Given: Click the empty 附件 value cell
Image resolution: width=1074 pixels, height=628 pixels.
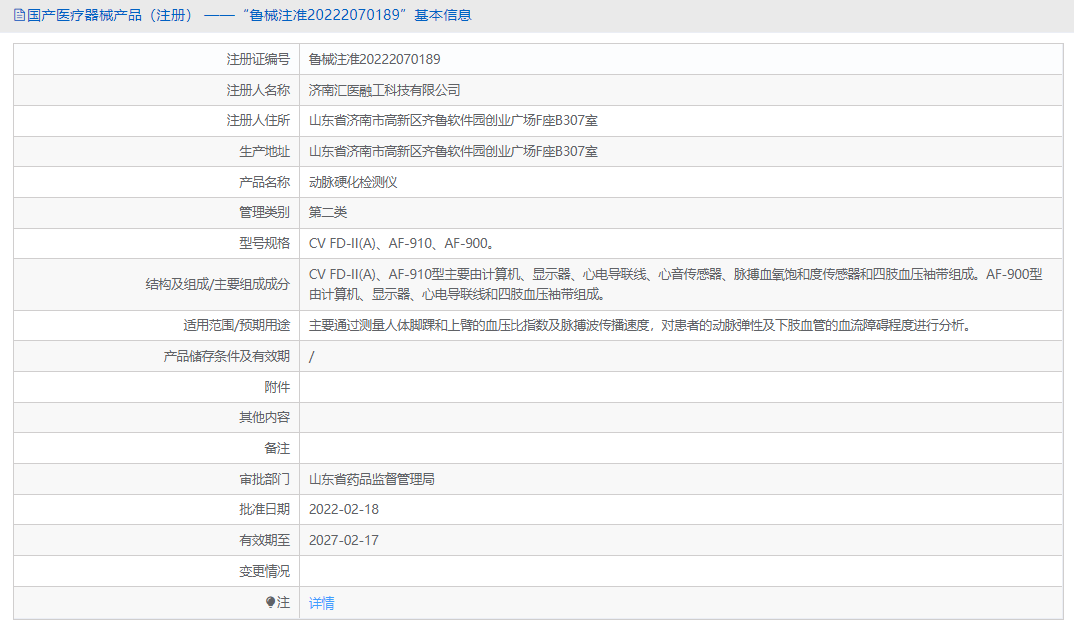Looking at the screenshot, I should click(600, 386).
